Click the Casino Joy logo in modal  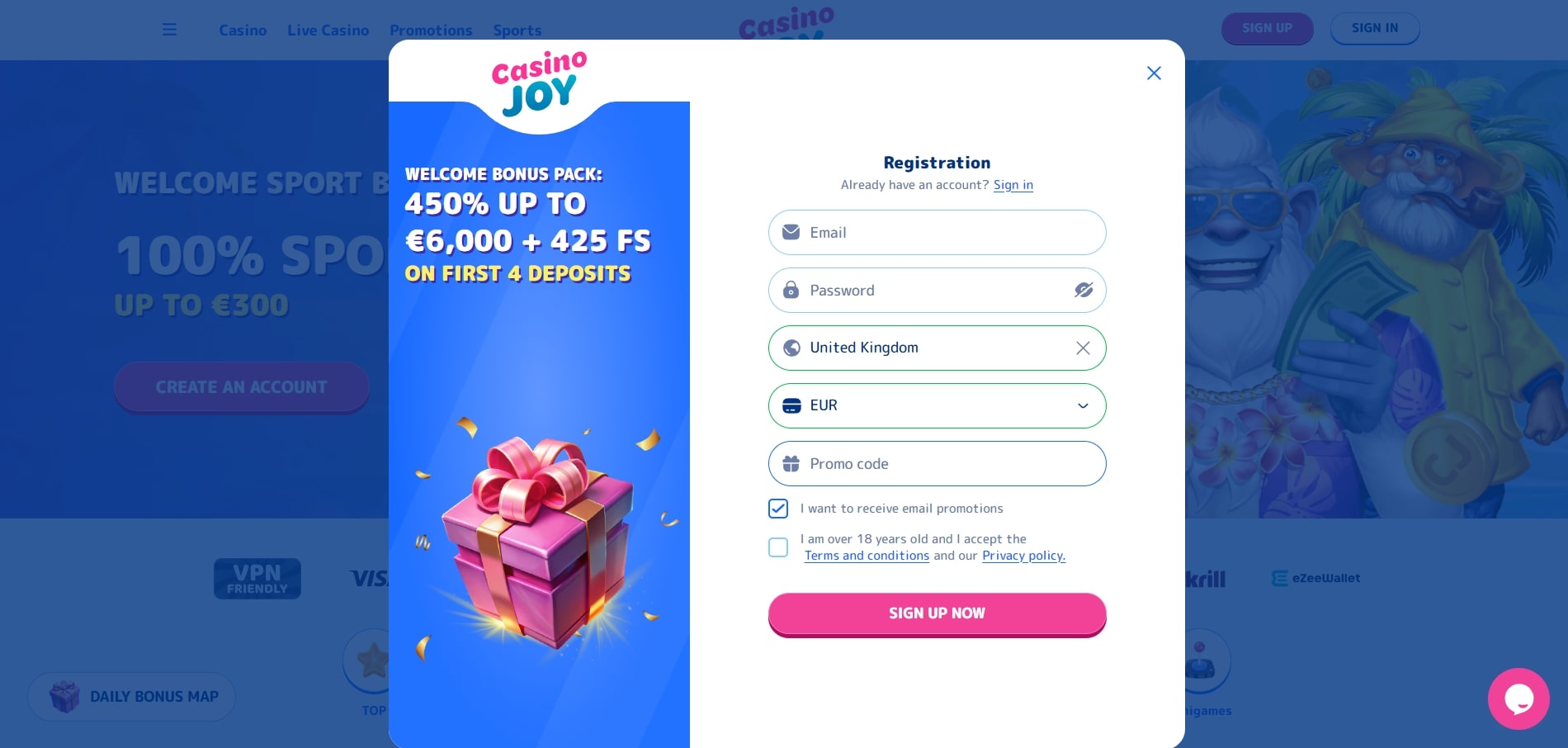539,83
